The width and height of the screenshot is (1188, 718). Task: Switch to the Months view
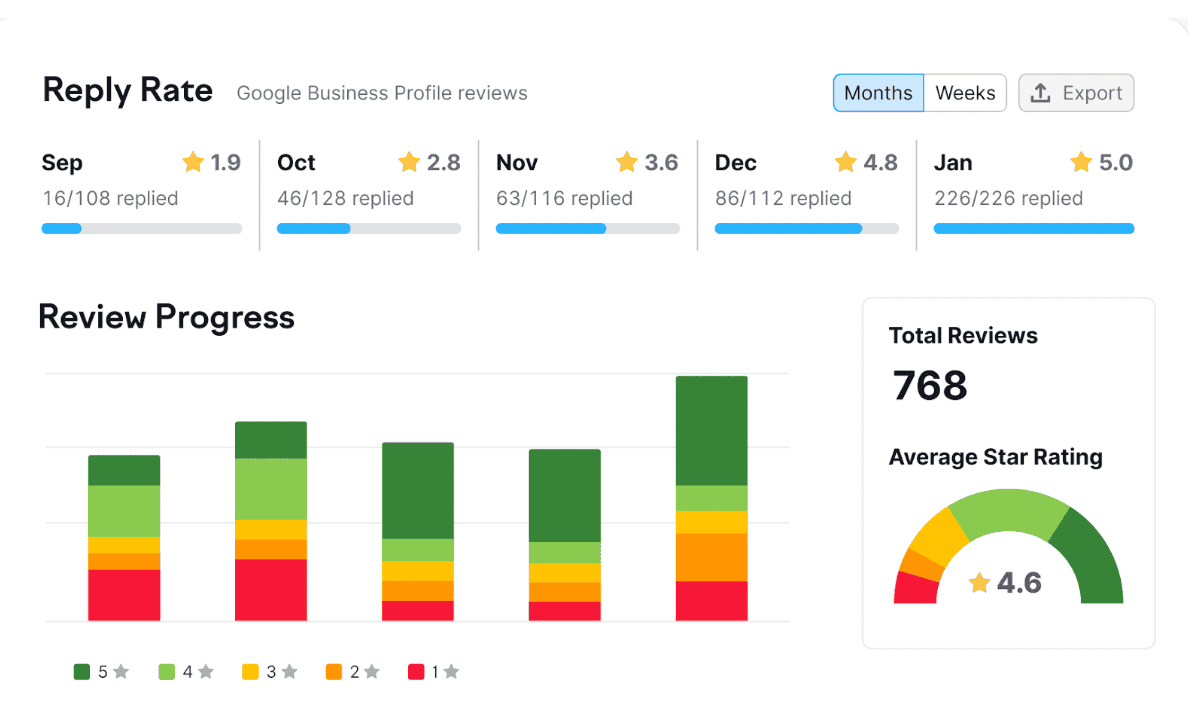pos(878,92)
